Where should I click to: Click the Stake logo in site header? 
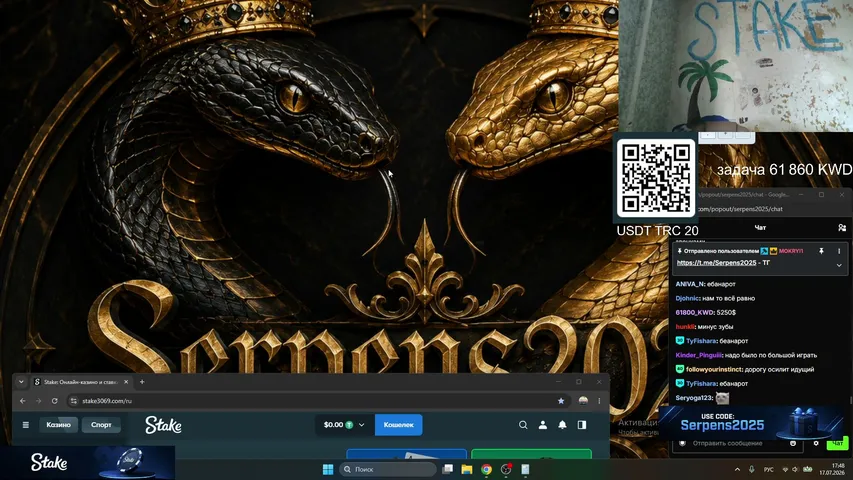point(163,425)
